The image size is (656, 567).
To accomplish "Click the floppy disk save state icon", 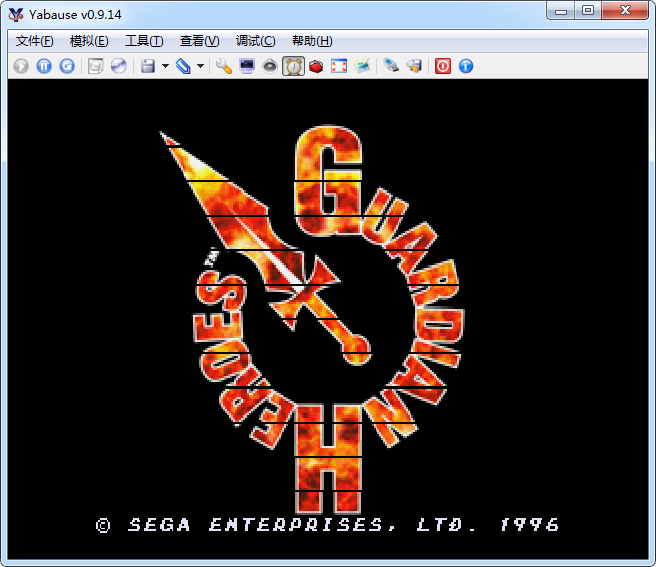I will point(148,66).
